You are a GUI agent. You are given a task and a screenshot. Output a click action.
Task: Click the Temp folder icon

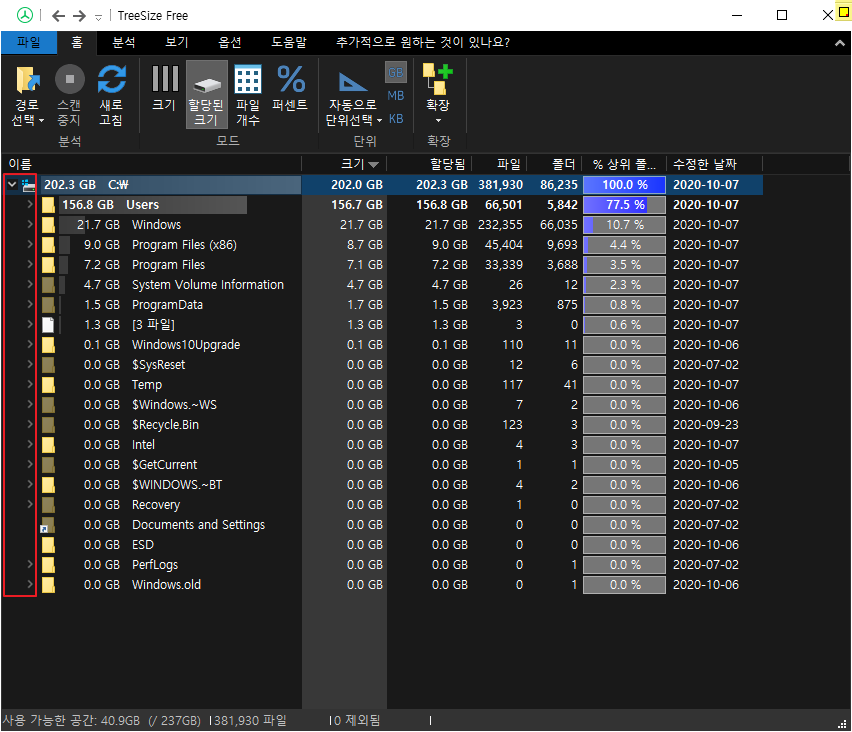pos(49,385)
